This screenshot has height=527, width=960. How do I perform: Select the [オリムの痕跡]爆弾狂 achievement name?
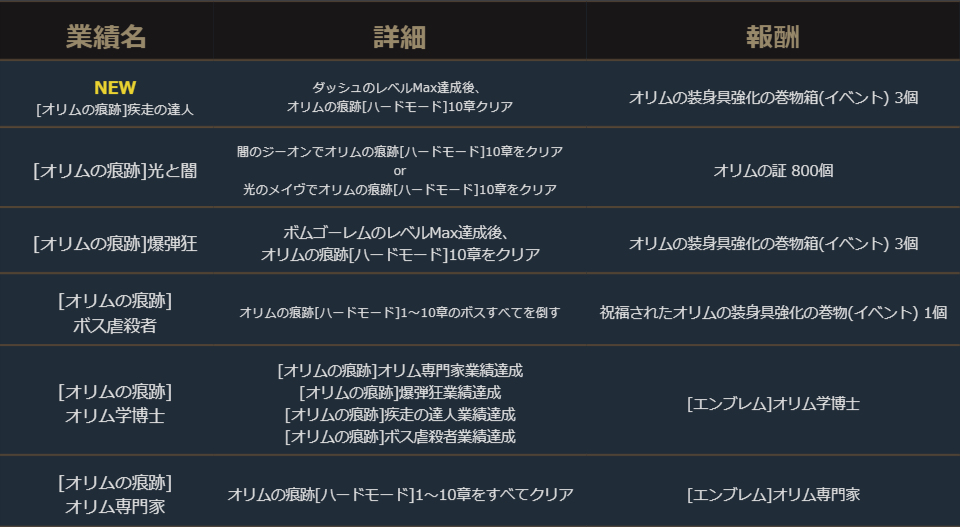click(x=115, y=243)
